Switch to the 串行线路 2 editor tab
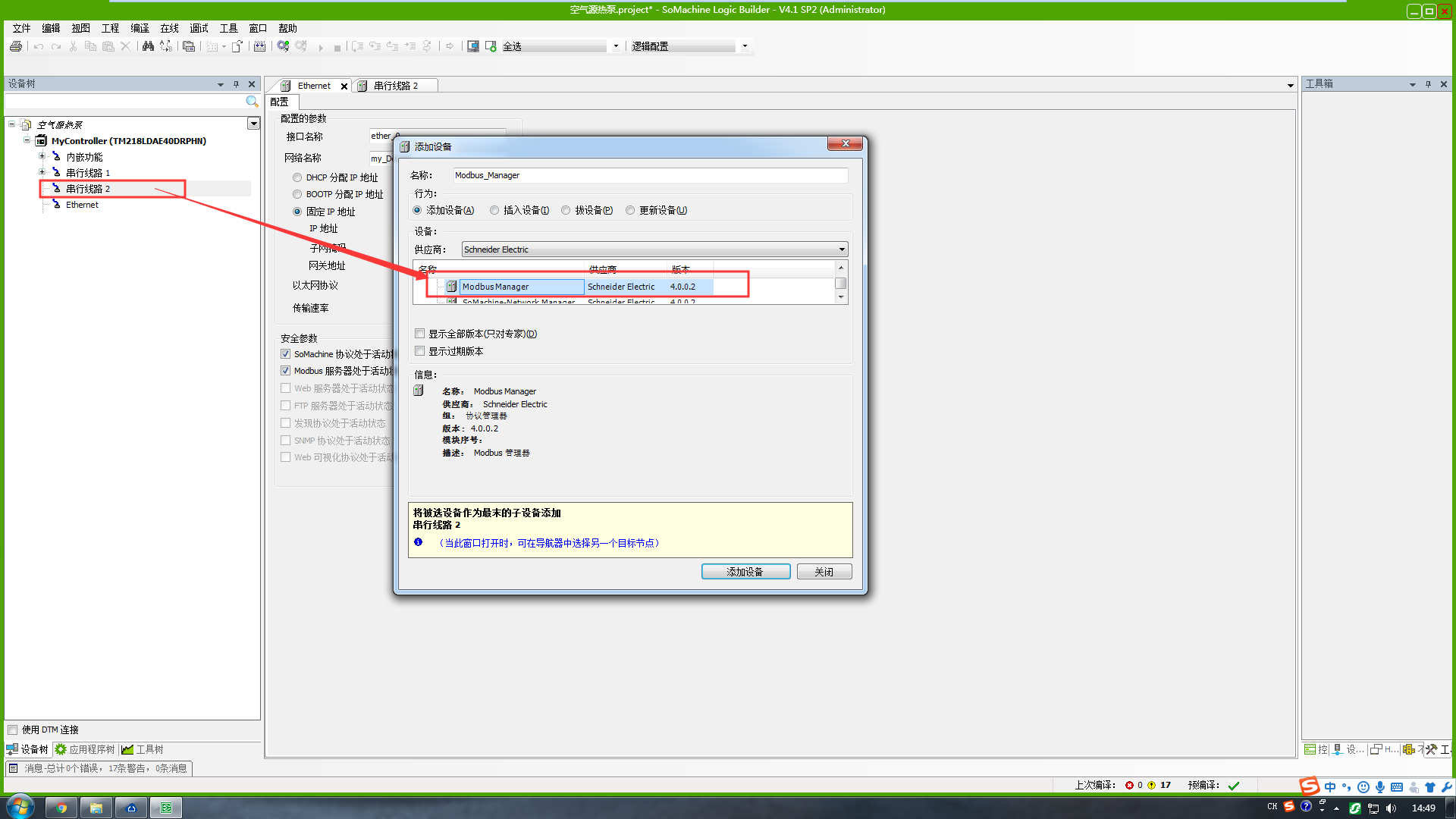The height and width of the screenshot is (819, 1456). tap(396, 86)
